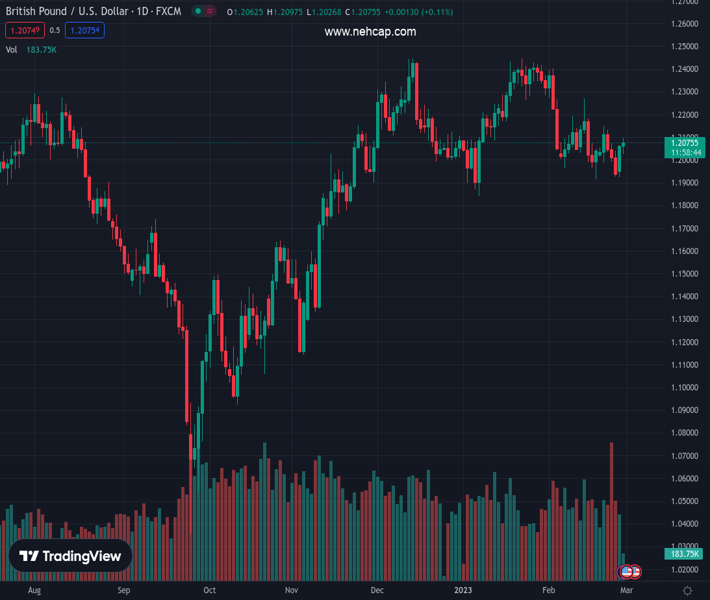This screenshot has width=710, height=600.
Task: Click the teal volume label 183.75K on axis
Action: click(x=684, y=553)
